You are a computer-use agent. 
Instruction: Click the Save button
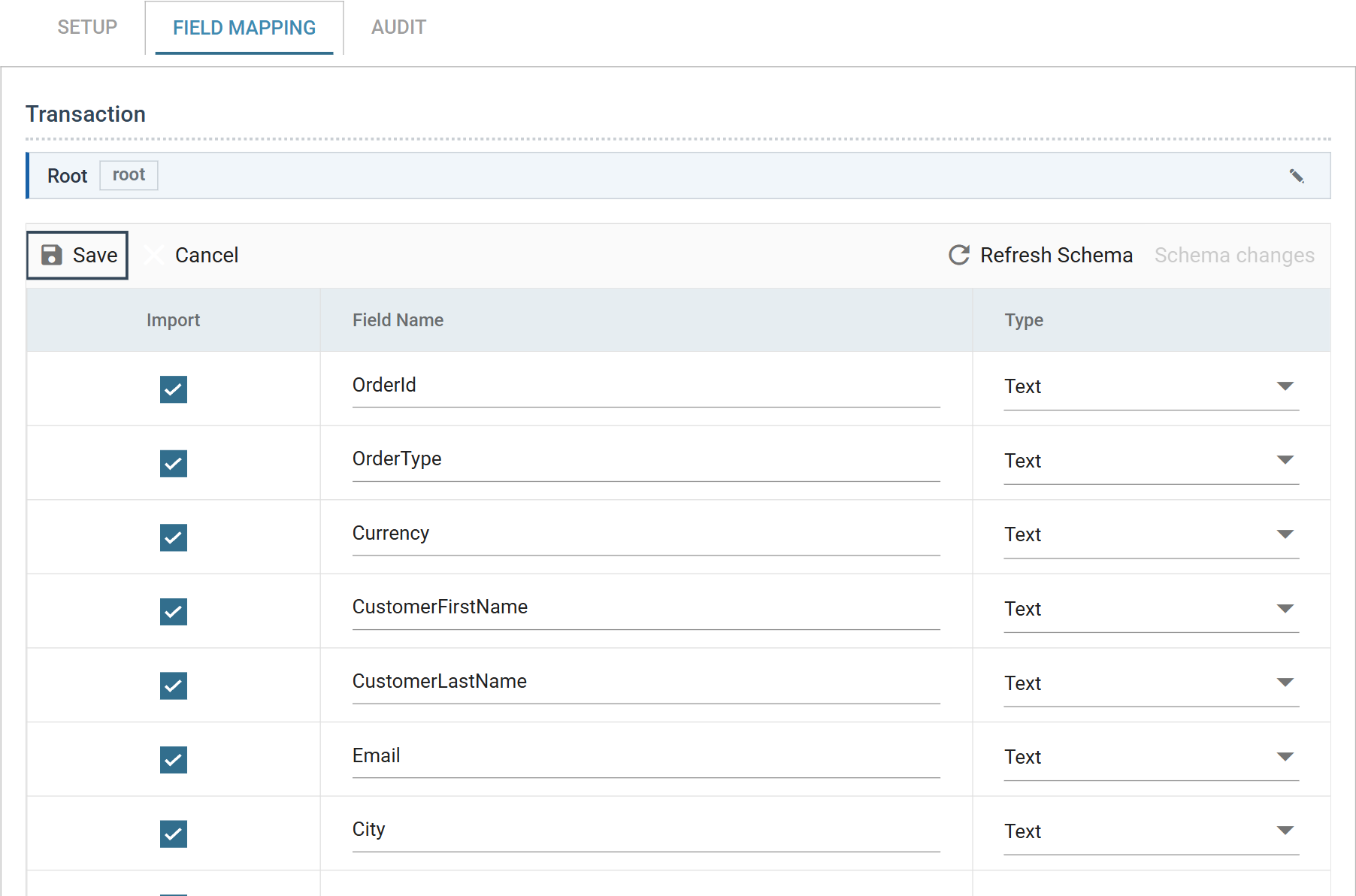coord(77,256)
